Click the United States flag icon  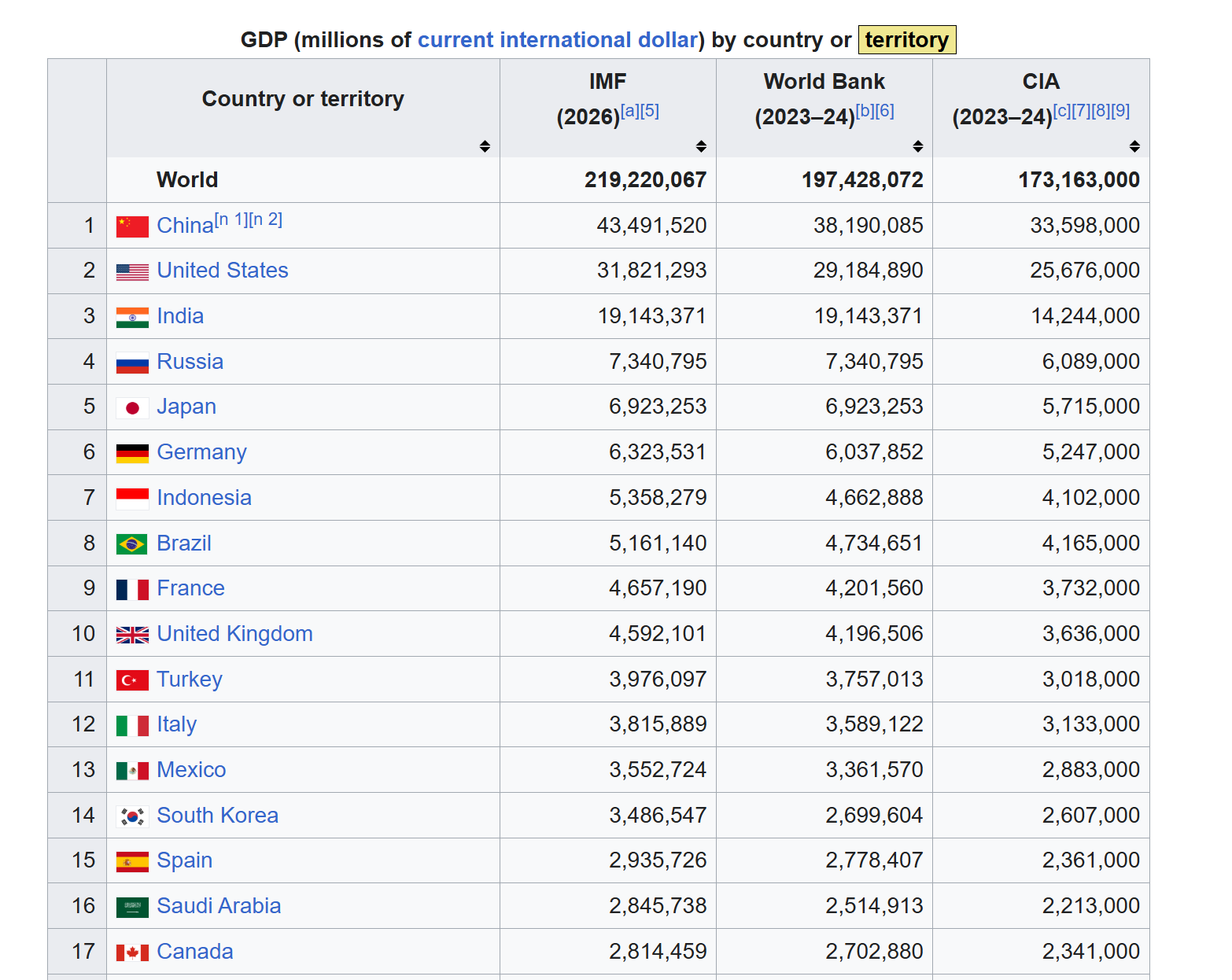coord(132,272)
